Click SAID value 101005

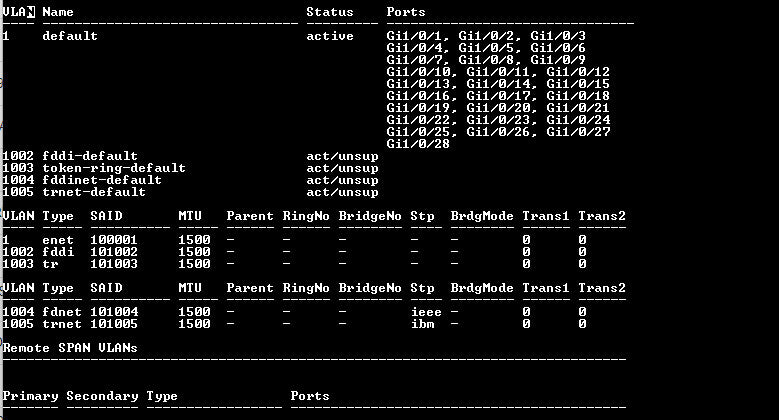point(114,324)
